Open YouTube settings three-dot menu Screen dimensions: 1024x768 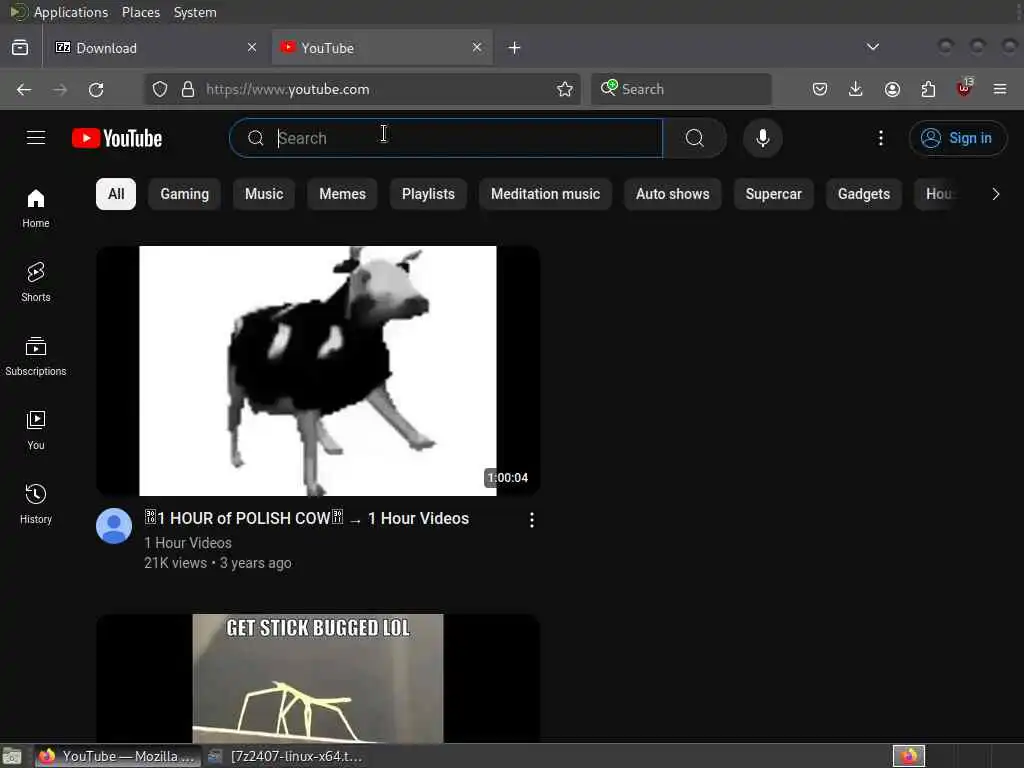(881, 138)
